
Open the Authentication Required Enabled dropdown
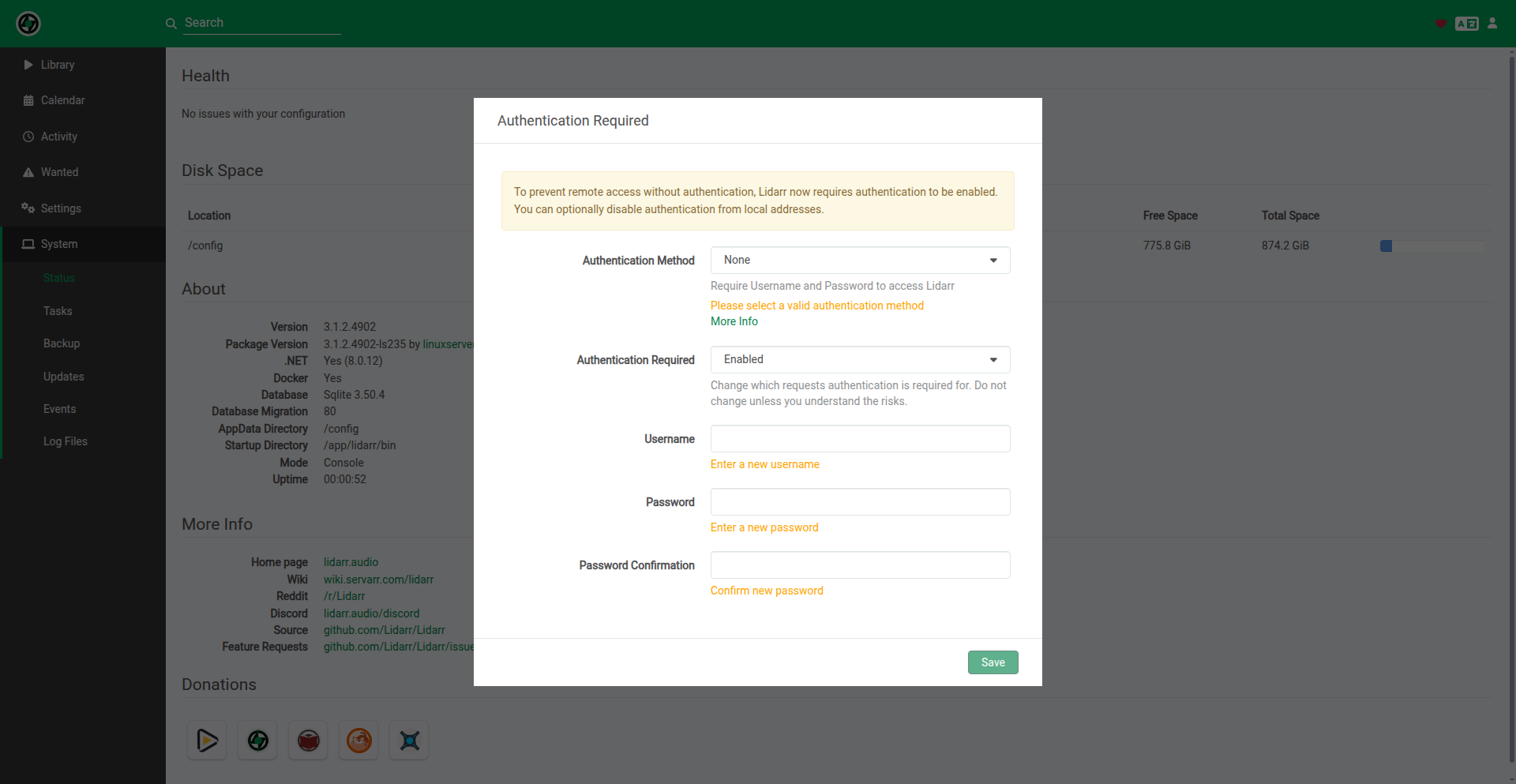tap(860, 360)
